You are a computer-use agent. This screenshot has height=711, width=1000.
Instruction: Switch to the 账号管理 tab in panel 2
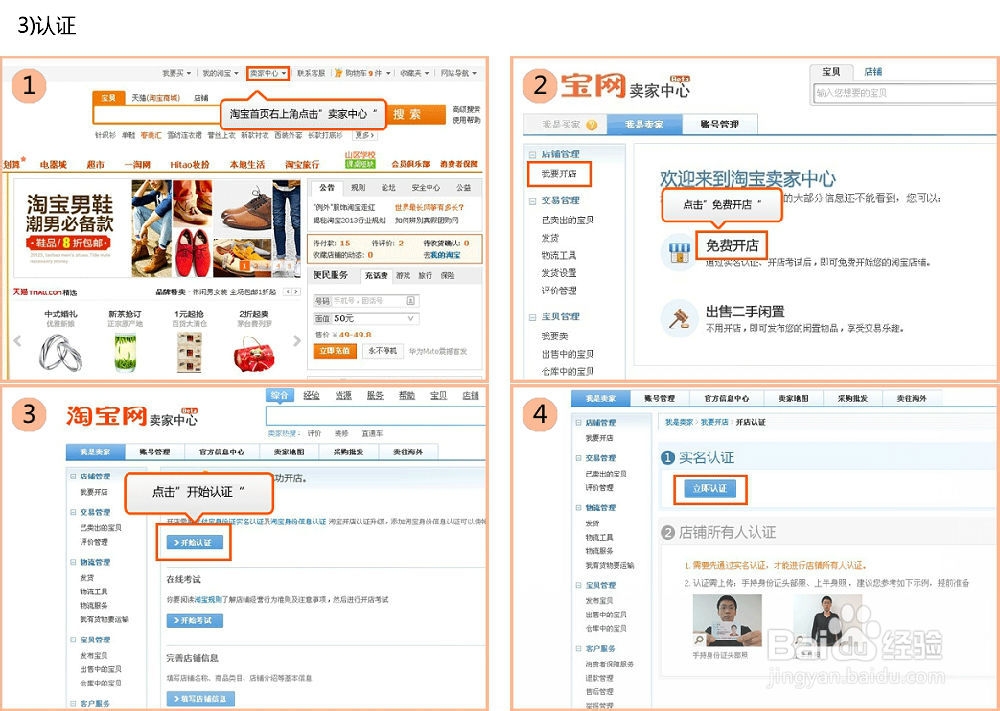point(719,124)
